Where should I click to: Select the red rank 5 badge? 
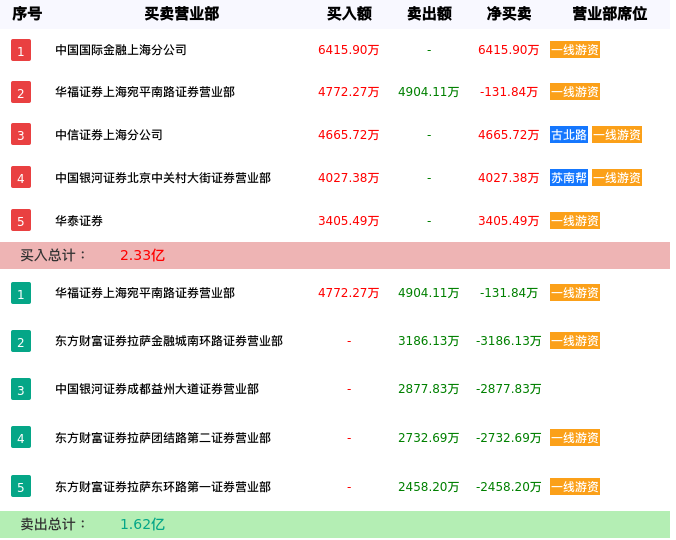click(x=21, y=221)
